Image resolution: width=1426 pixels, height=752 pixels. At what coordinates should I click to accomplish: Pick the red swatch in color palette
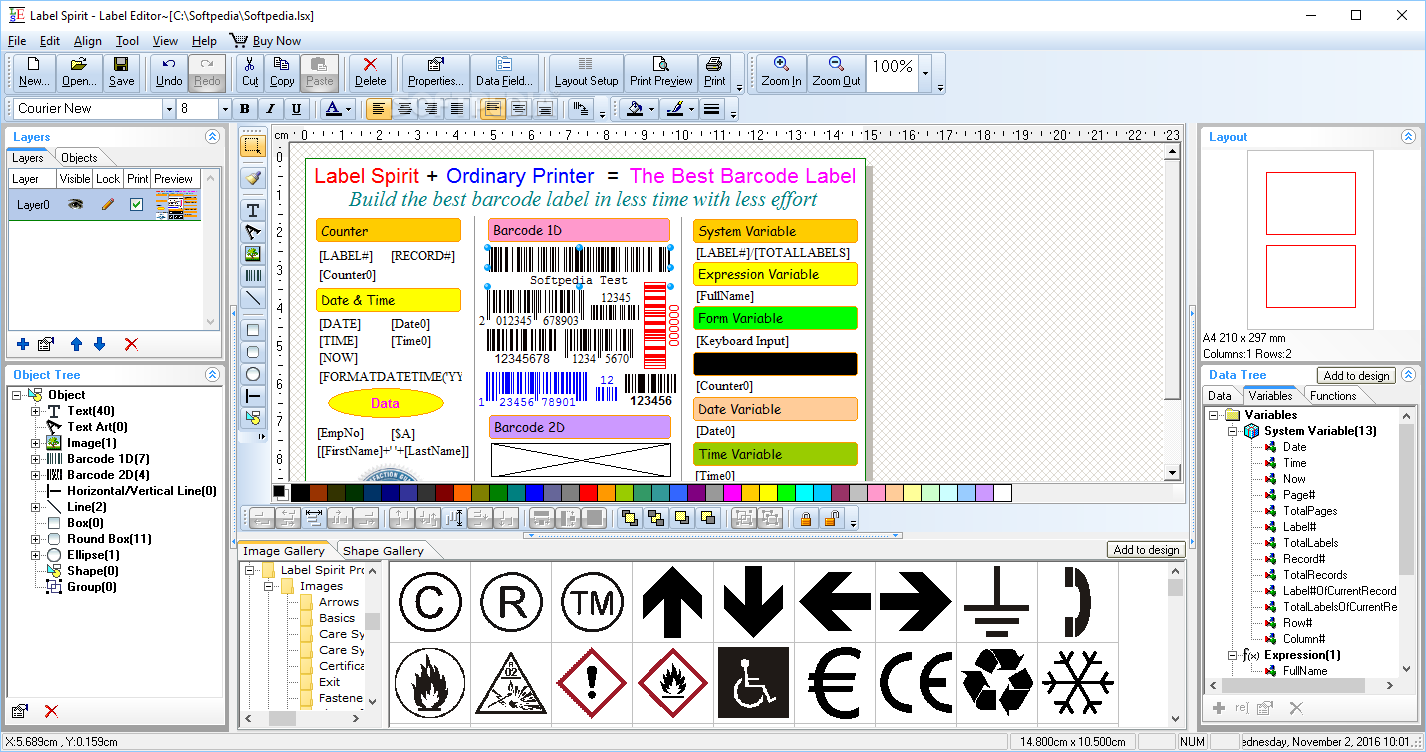point(588,492)
